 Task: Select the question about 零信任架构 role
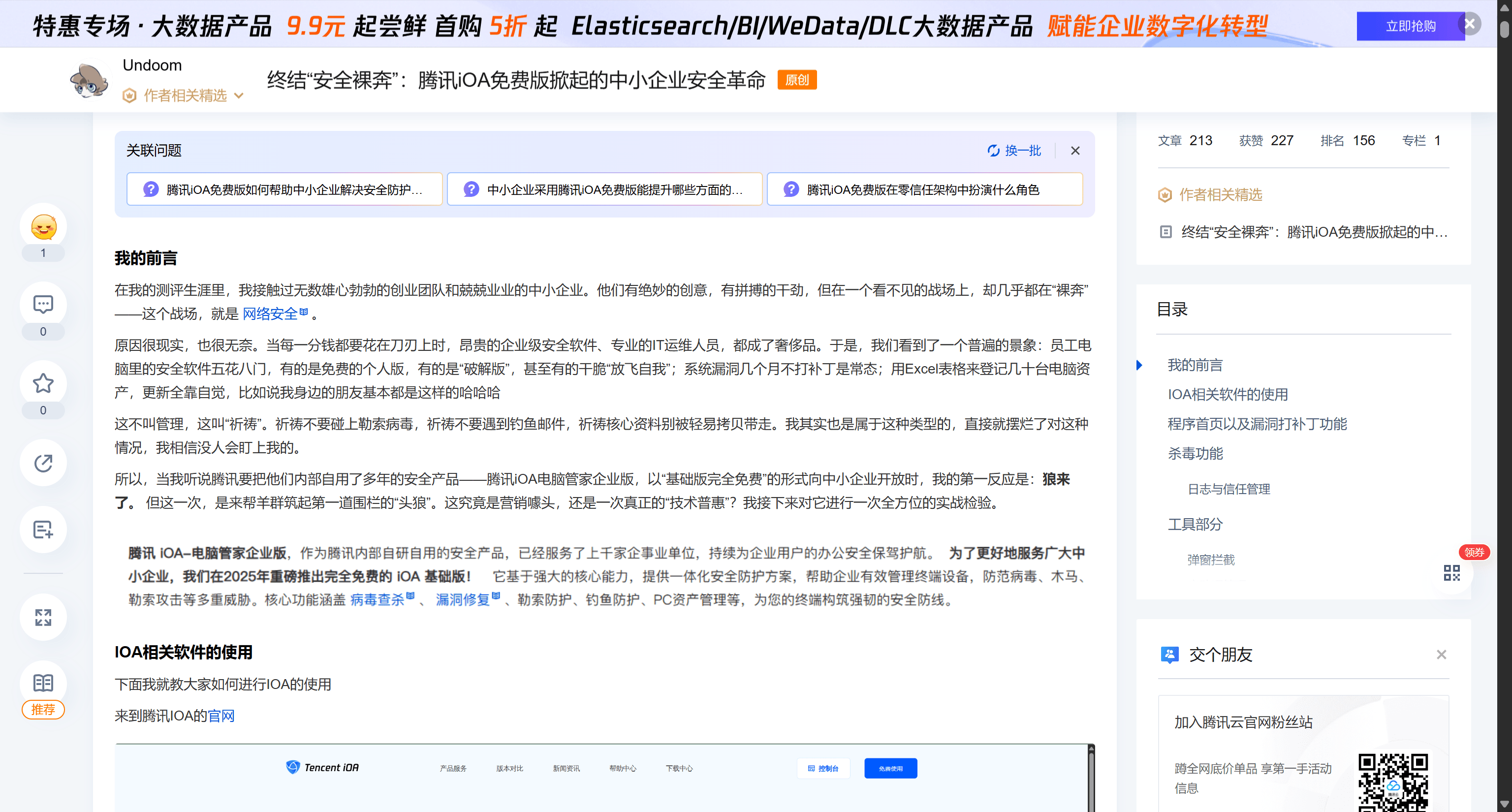pyautogui.click(x=924, y=189)
